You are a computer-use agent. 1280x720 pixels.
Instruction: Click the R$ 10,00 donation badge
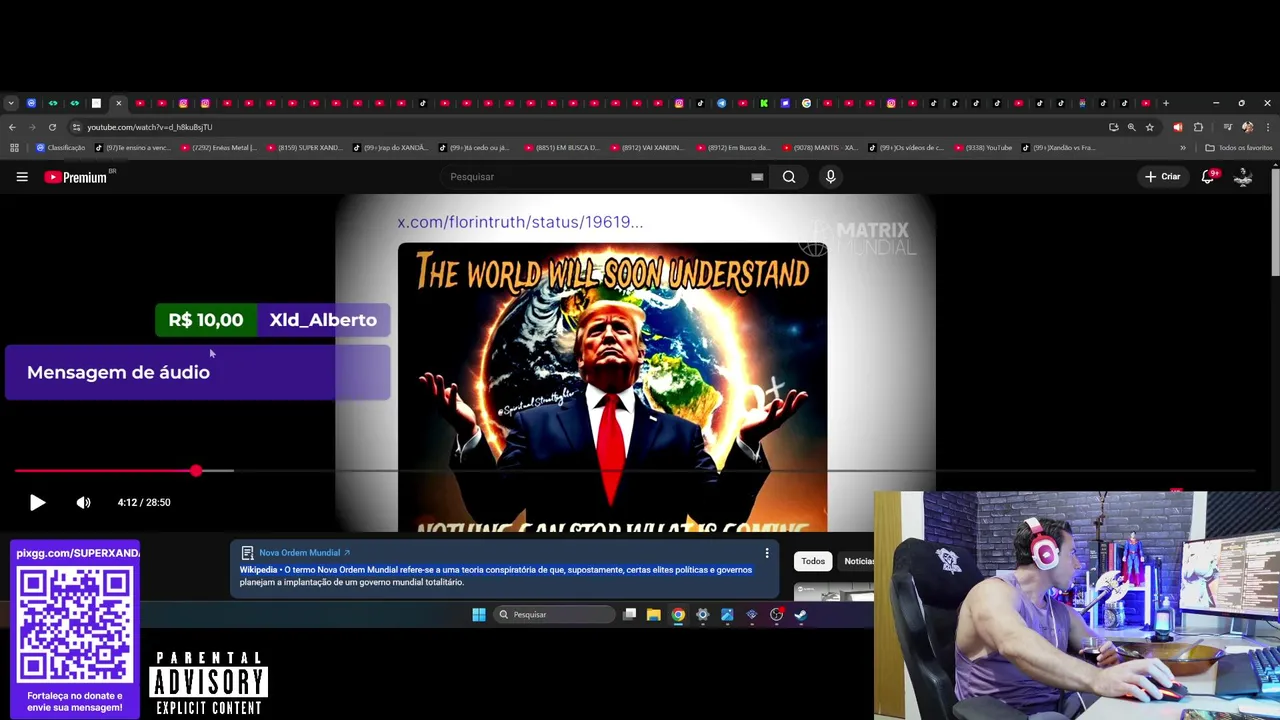pos(206,320)
